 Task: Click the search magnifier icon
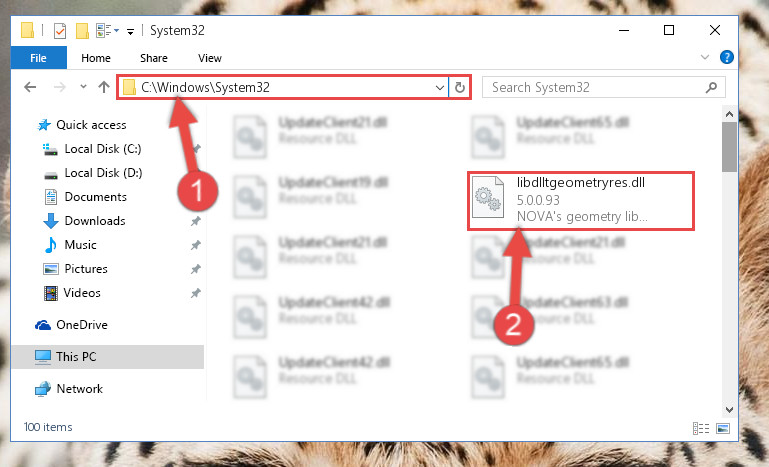711,87
